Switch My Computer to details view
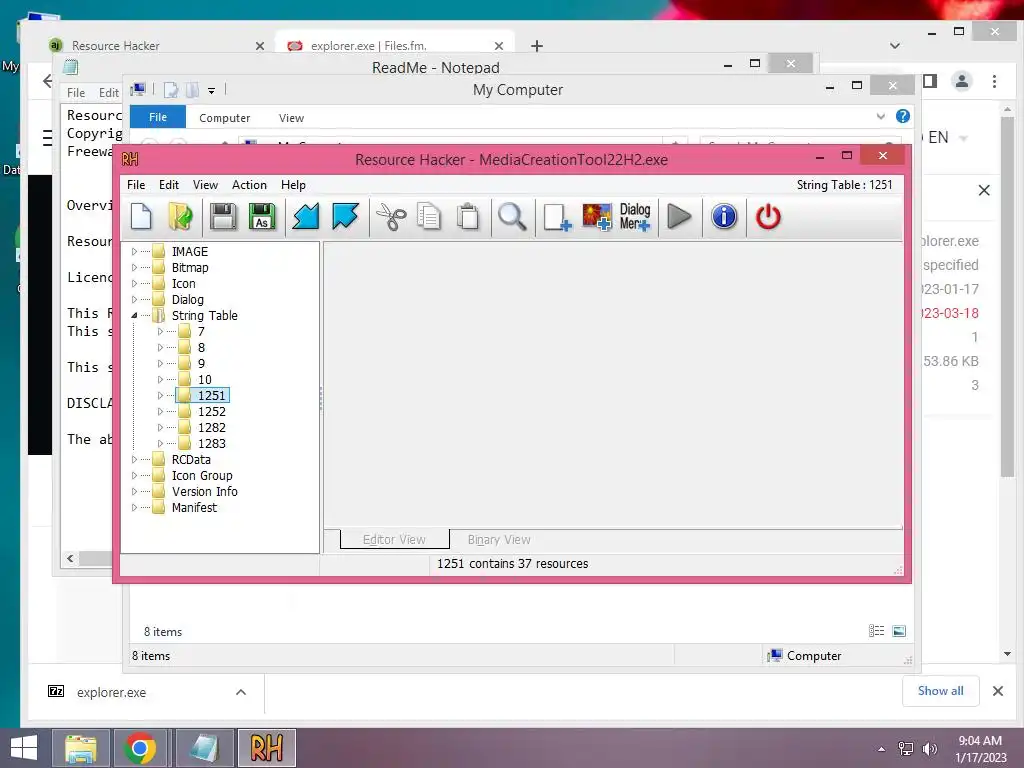 [x=876, y=631]
